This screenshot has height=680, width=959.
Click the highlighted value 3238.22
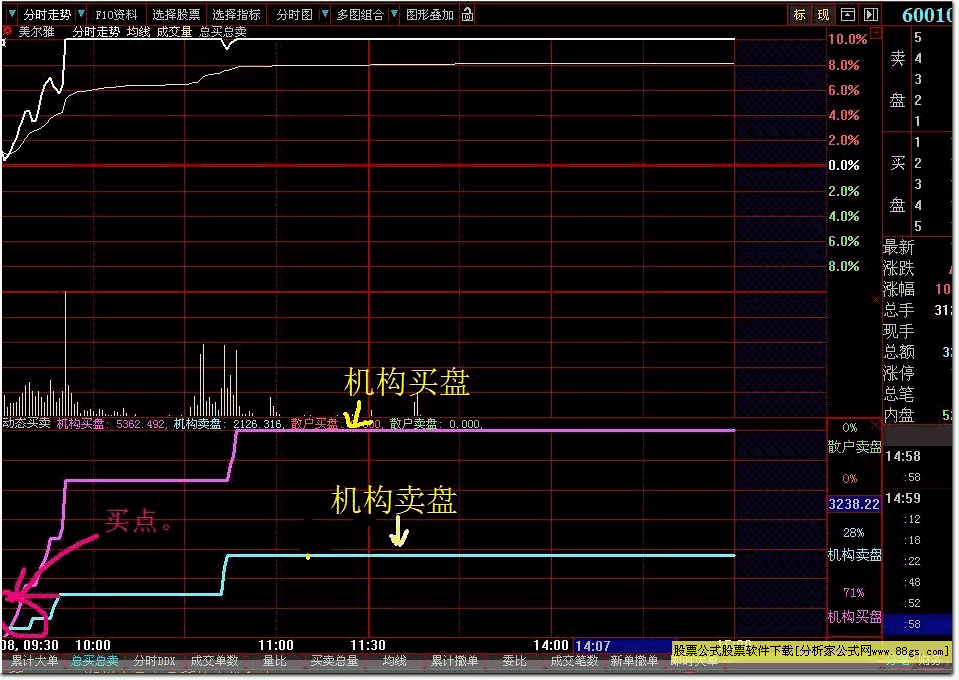854,504
